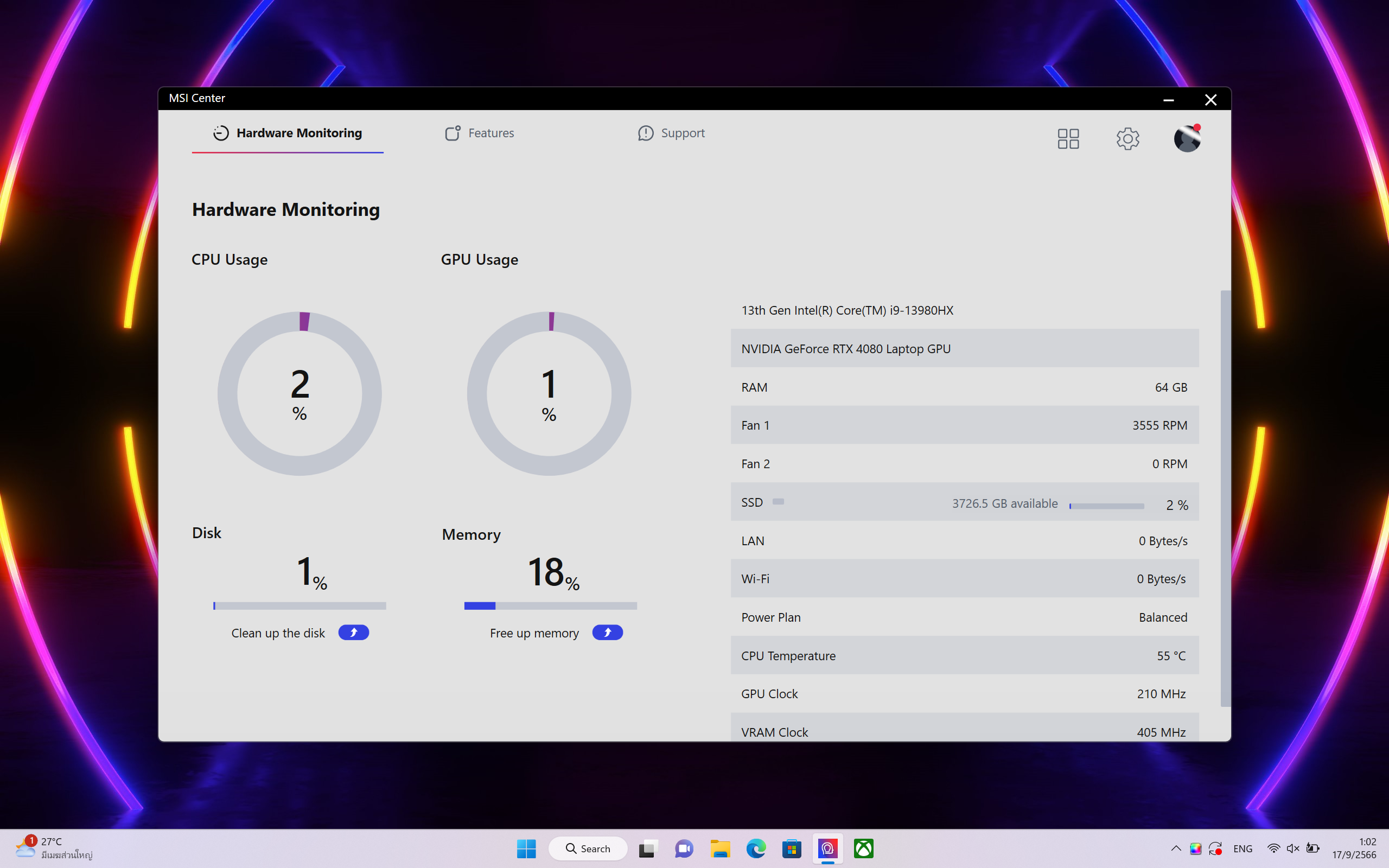Click the 3726.5 GB available text
Image resolution: width=1389 pixels, height=868 pixels.
(x=1004, y=503)
